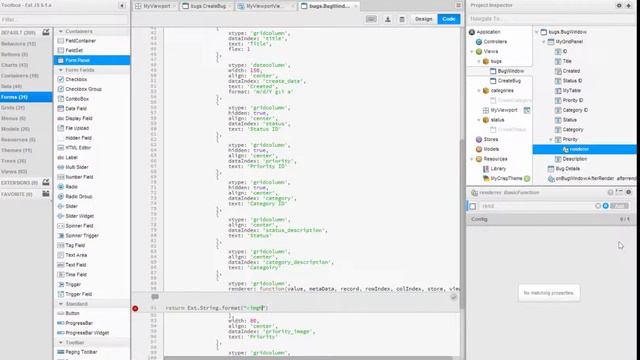Collapse the Toolbar group in toolbox
The image size is (640, 360).
pyautogui.click(x=61, y=343)
